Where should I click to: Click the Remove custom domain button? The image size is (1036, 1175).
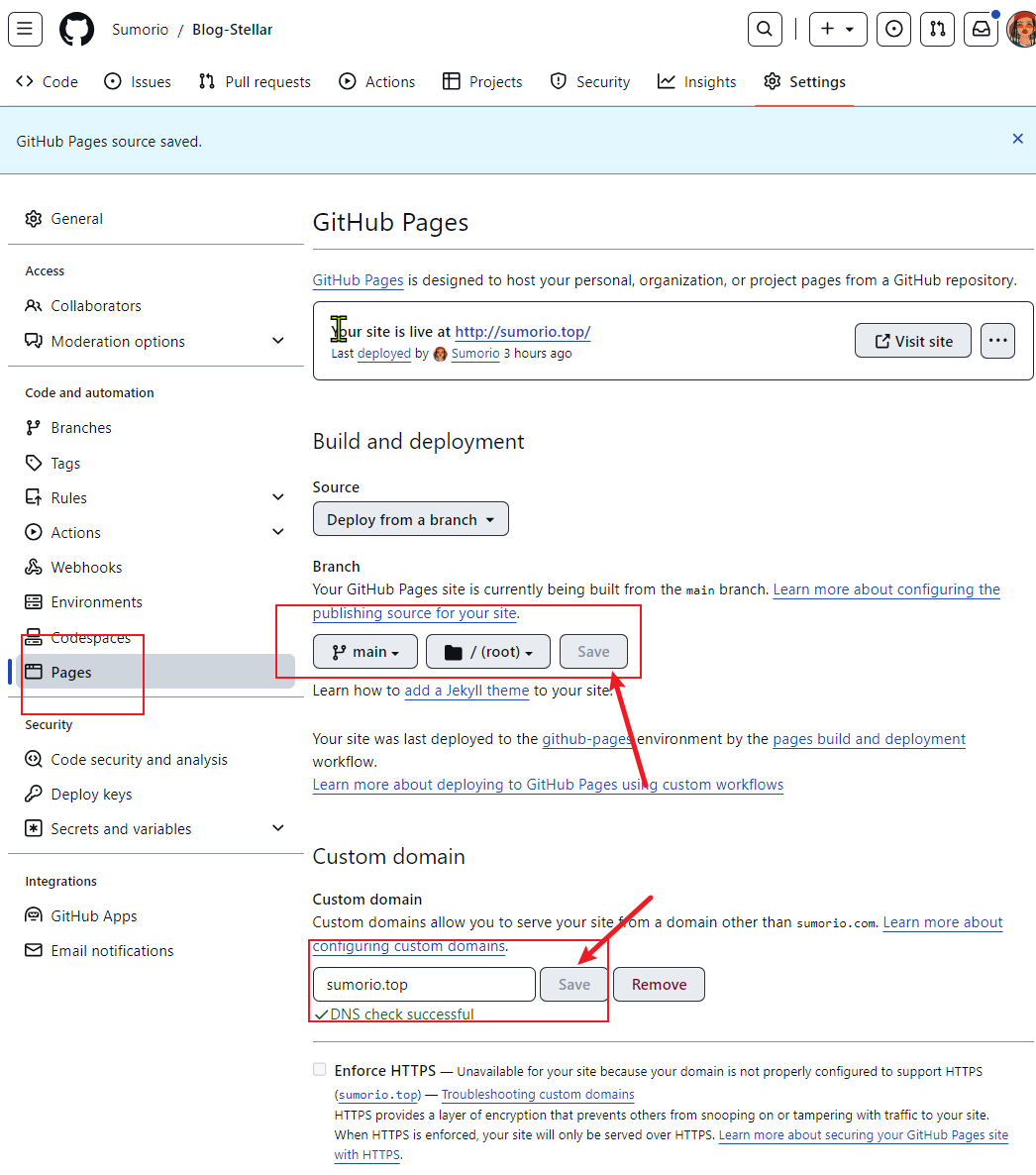pyautogui.click(x=660, y=985)
